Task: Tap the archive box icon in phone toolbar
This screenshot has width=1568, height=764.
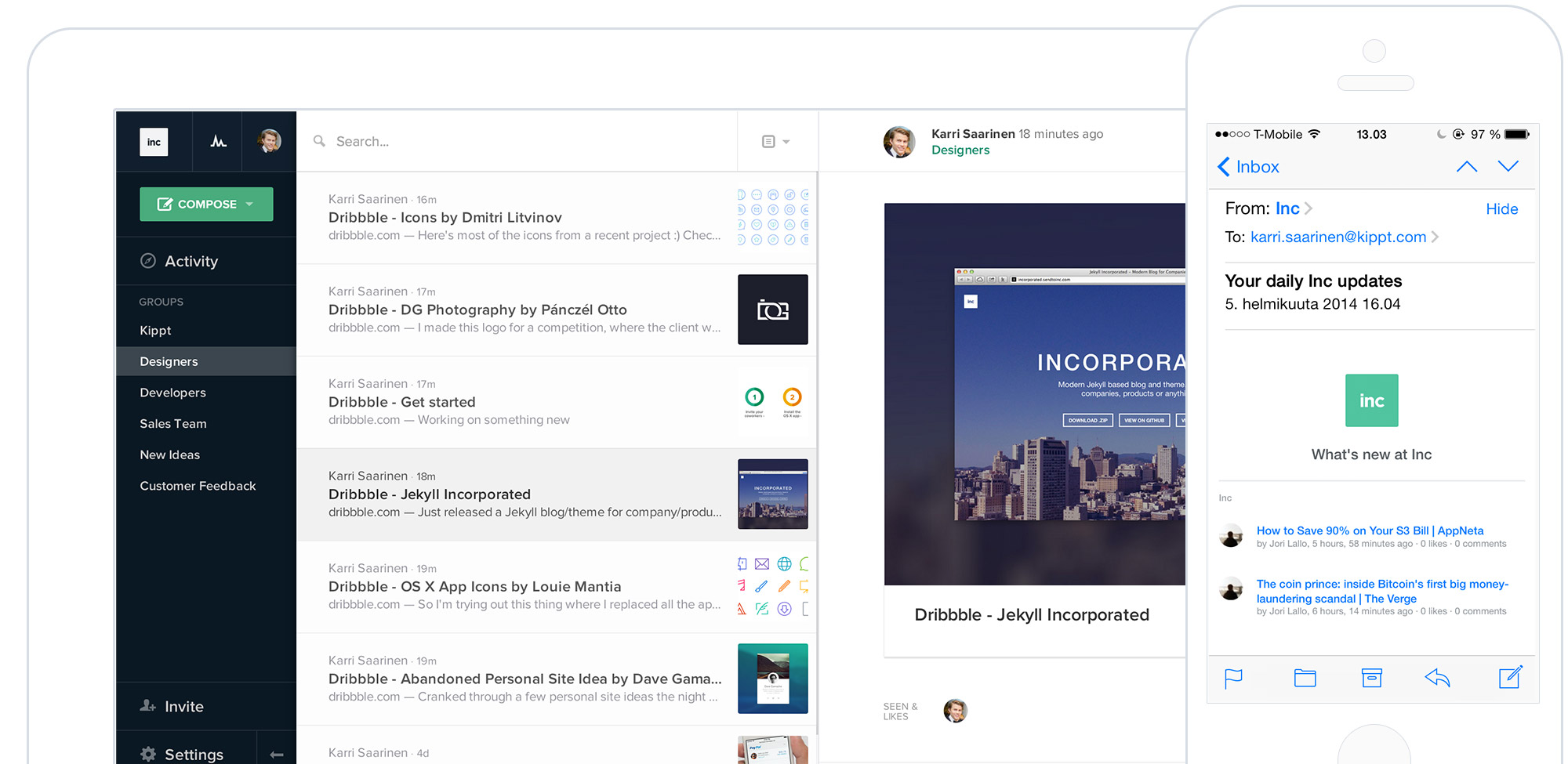Action: [1372, 678]
